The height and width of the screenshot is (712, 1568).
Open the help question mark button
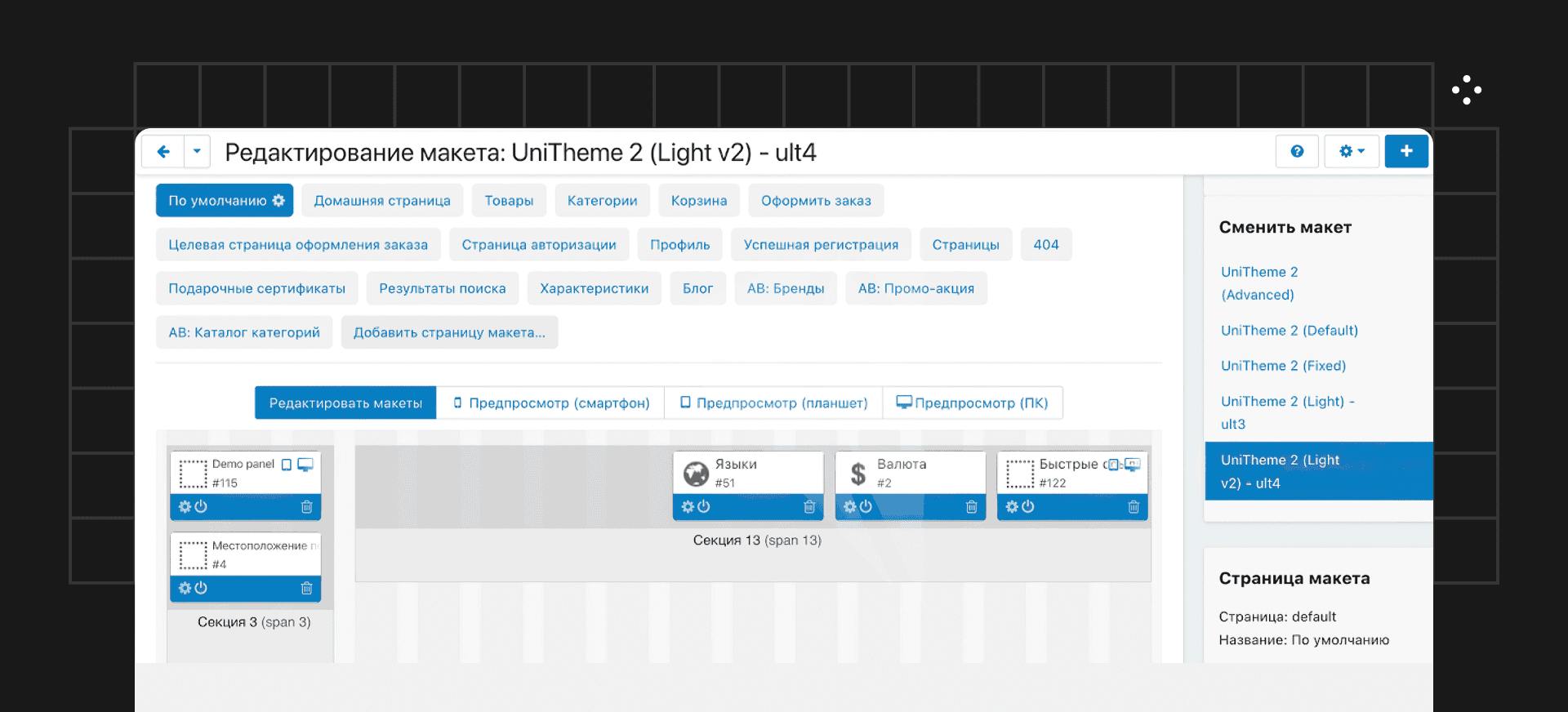[1297, 152]
